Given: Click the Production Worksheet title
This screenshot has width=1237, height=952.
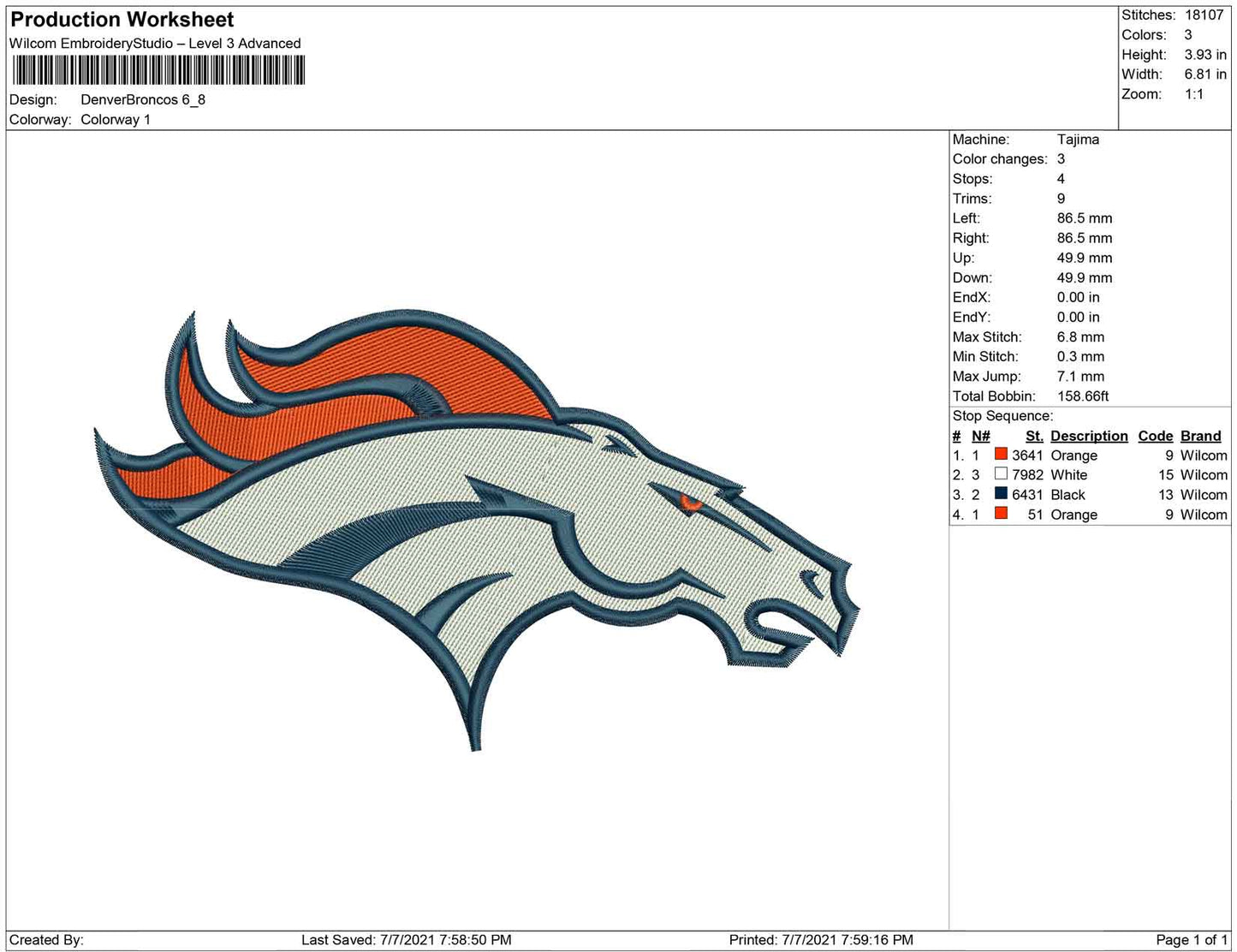Looking at the screenshot, I should click(x=121, y=19).
